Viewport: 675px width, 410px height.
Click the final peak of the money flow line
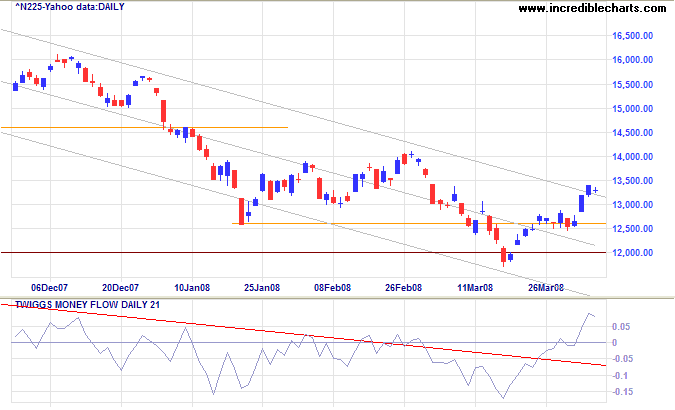(x=589, y=314)
